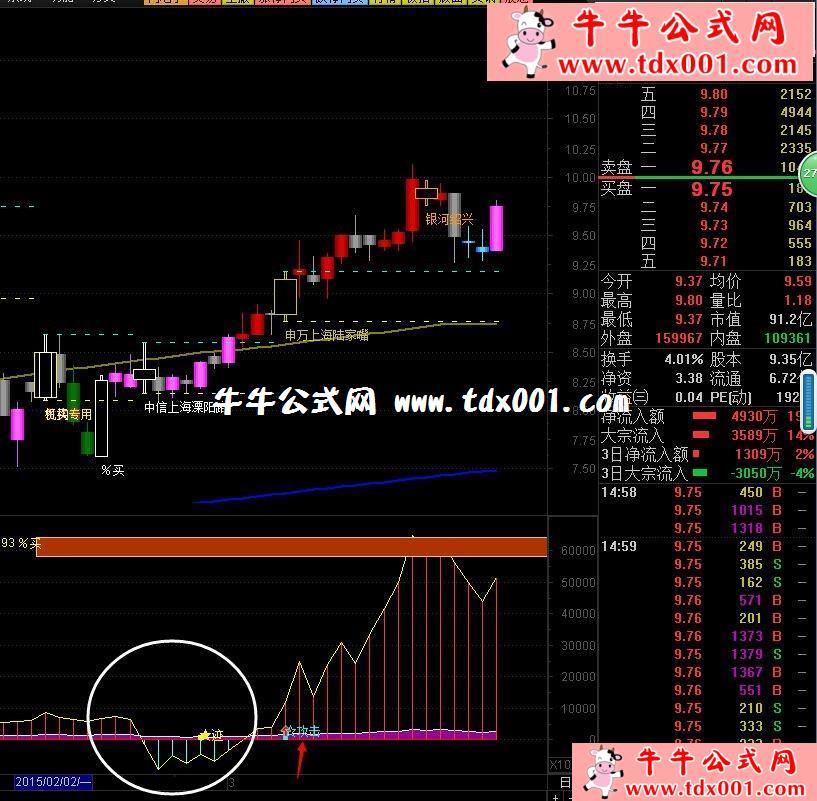Select the trade row with volume 1318
Screen dimensions: 817x801
tap(706, 528)
